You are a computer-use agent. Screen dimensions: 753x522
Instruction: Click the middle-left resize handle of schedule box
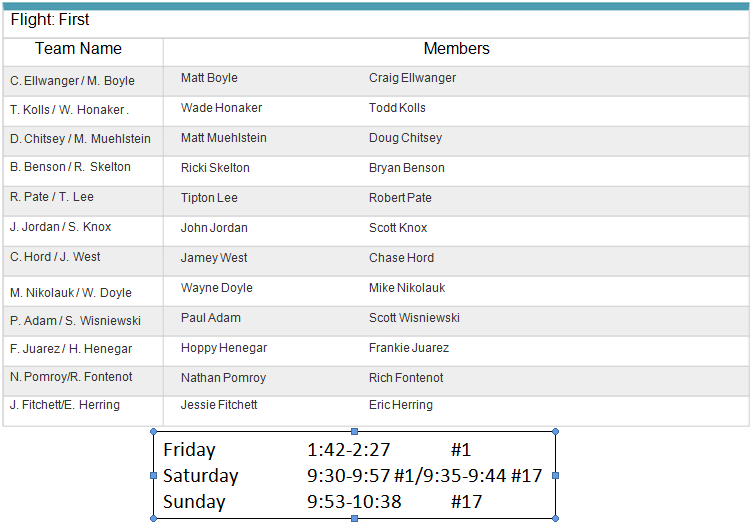153,475
